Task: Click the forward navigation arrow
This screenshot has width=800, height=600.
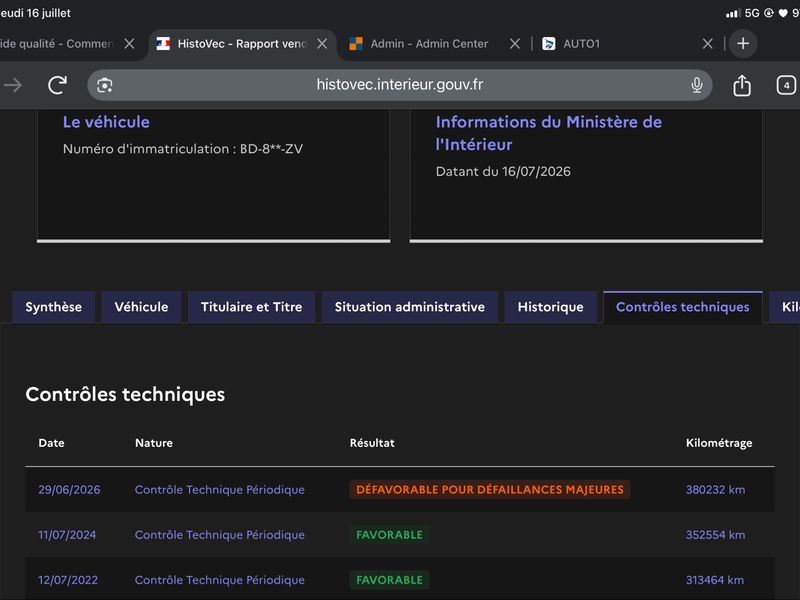Action: click(13, 85)
